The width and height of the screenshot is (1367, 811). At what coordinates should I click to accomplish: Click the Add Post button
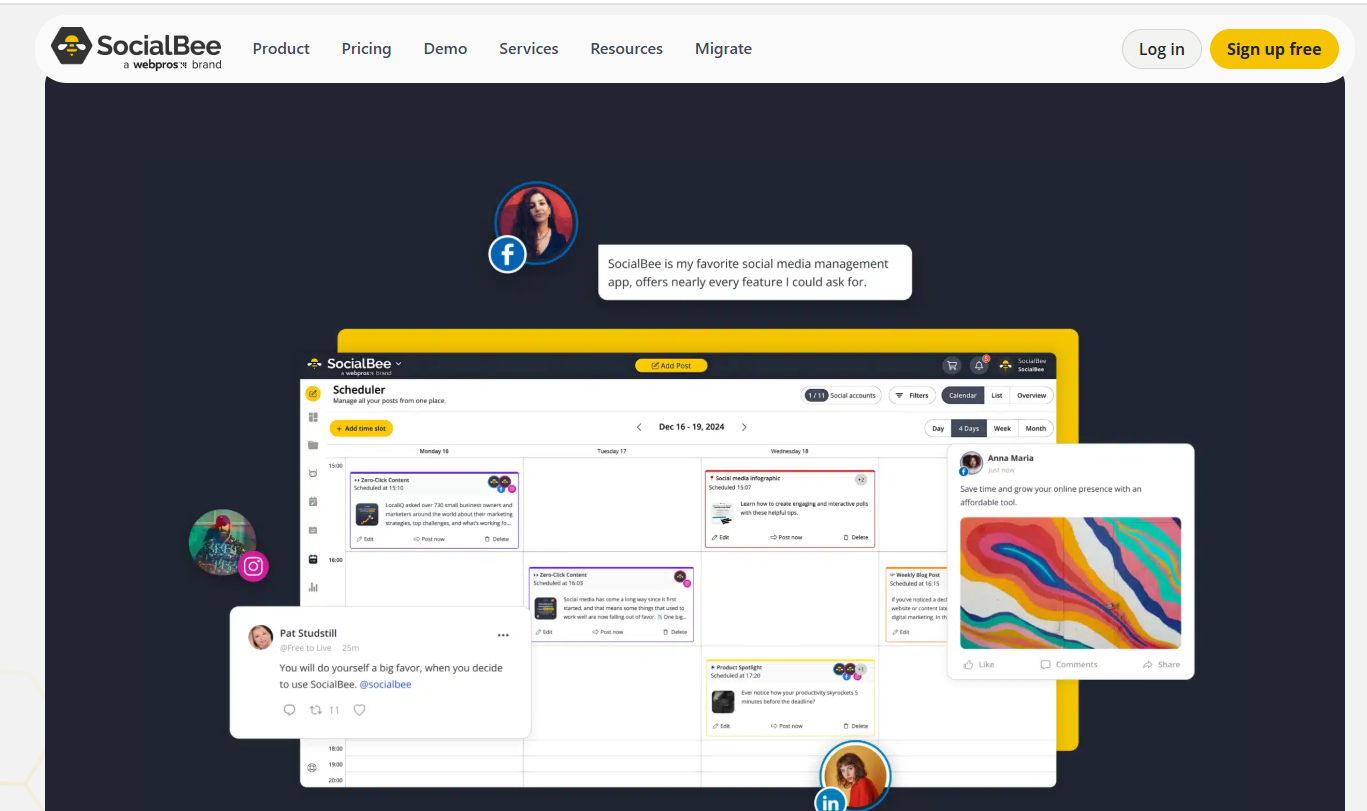[x=671, y=365]
